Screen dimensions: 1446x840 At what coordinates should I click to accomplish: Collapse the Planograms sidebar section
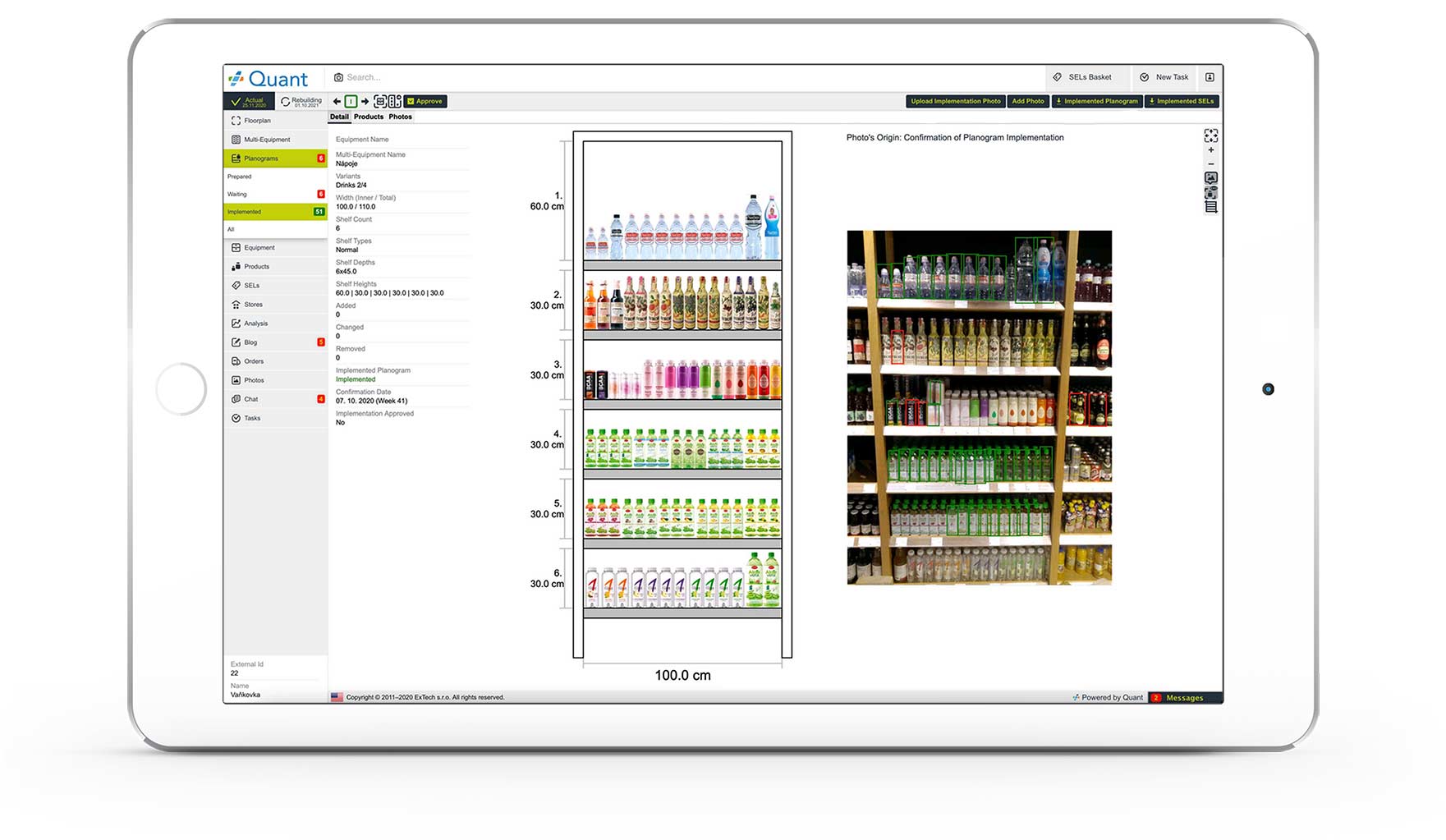275,158
